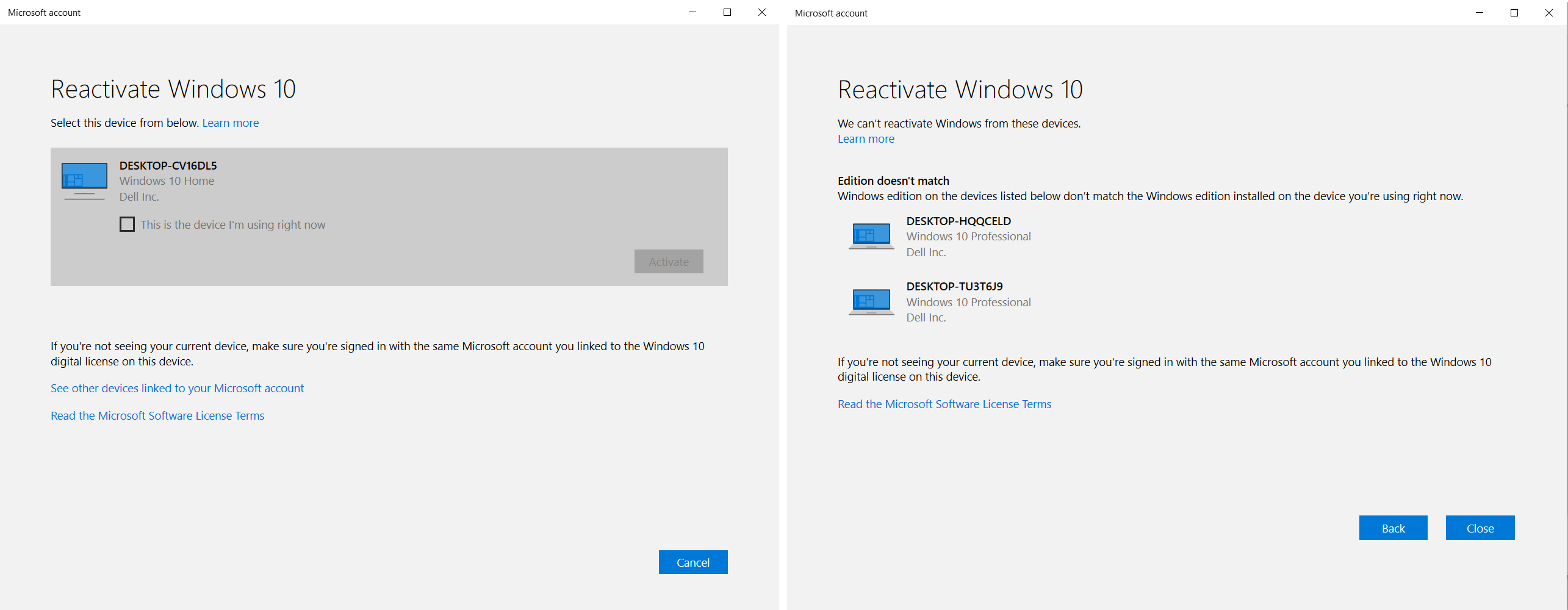Screen dimensions: 1568x610
Task: Minimize the right Microsoft account window
Action: [1480, 13]
